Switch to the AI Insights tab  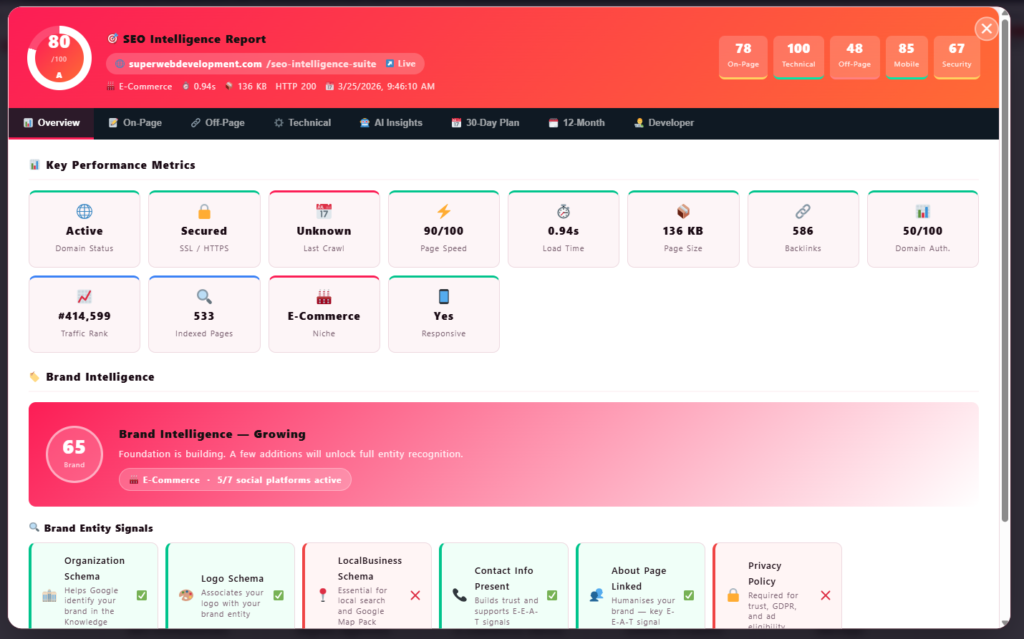tap(391, 123)
